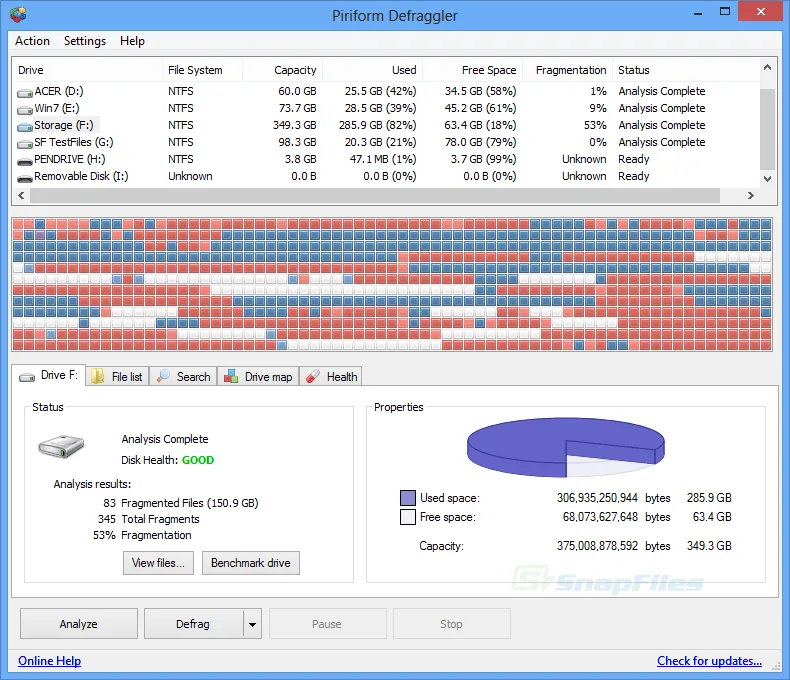Click the Stop button

tap(451, 624)
